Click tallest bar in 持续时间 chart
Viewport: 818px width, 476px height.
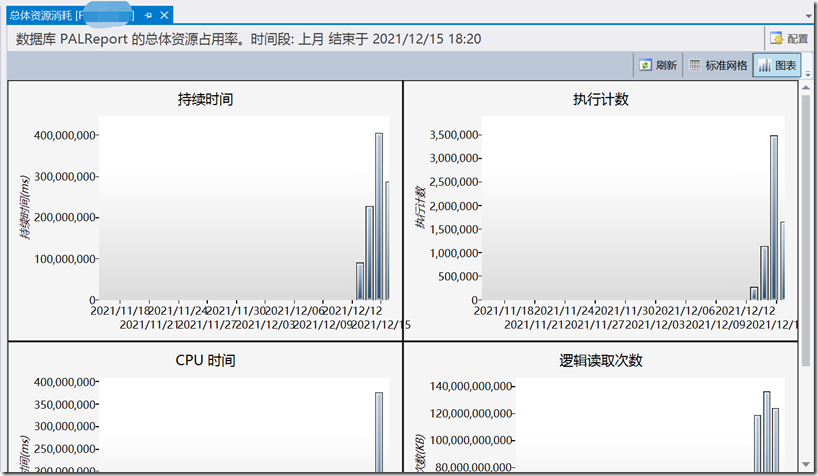click(379, 216)
